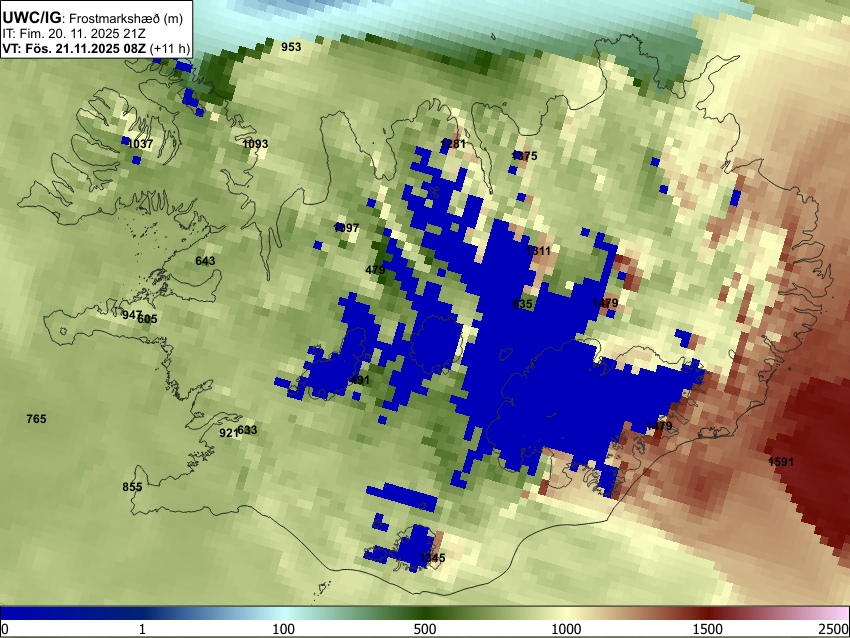Image resolution: width=850 pixels, height=638 pixels.
Task: Click the map value 1591
Action: (x=781, y=462)
